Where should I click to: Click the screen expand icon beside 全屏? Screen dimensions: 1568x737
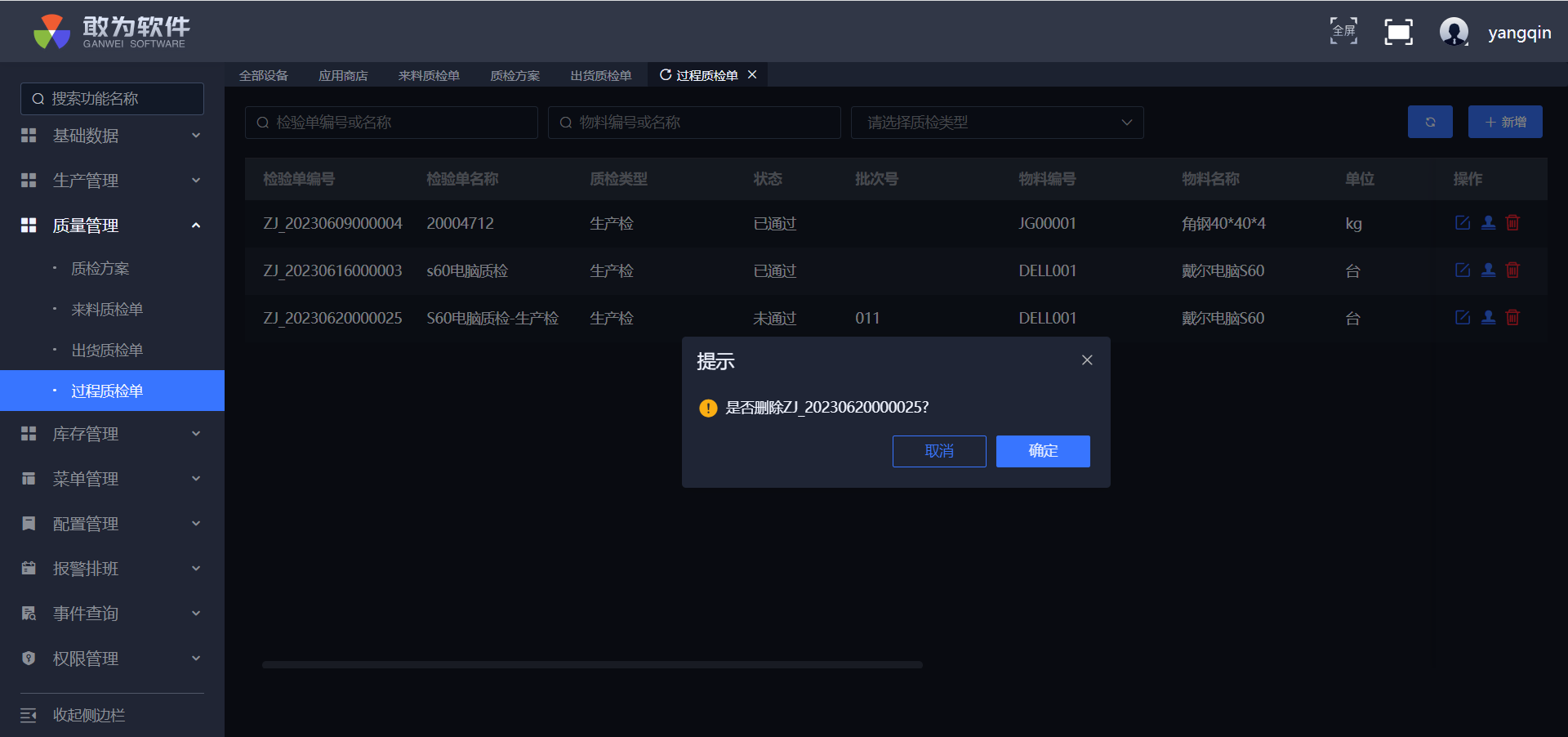pos(1398,32)
